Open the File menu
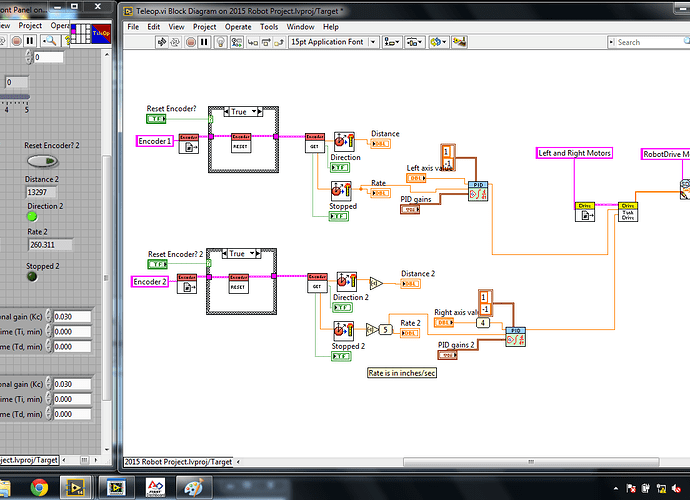Image resolution: width=690 pixels, height=500 pixels. [133, 27]
